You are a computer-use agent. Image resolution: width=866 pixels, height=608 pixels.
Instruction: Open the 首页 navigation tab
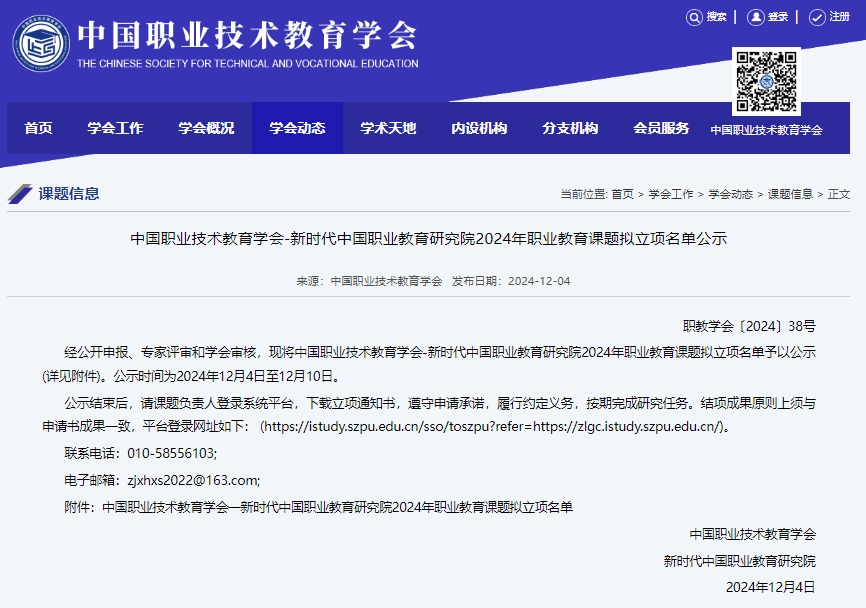point(38,128)
